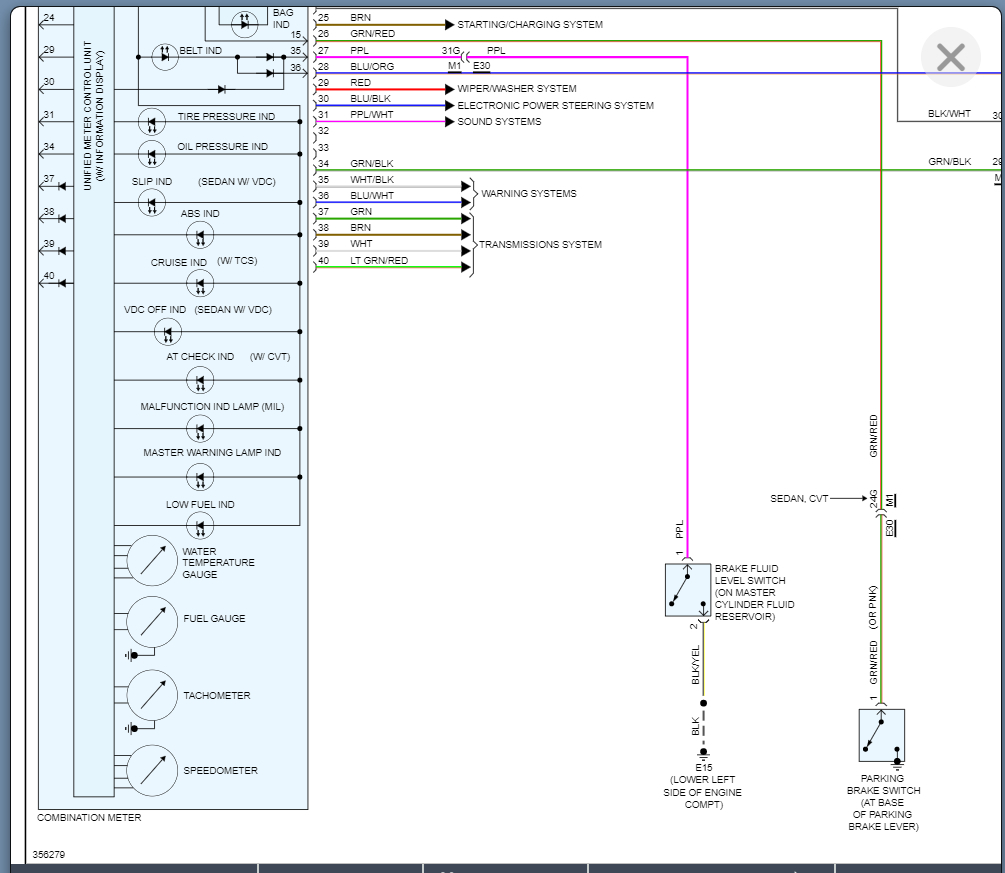Click the ABS indicator LED symbol
This screenshot has width=1005, height=873.
(x=200, y=236)
